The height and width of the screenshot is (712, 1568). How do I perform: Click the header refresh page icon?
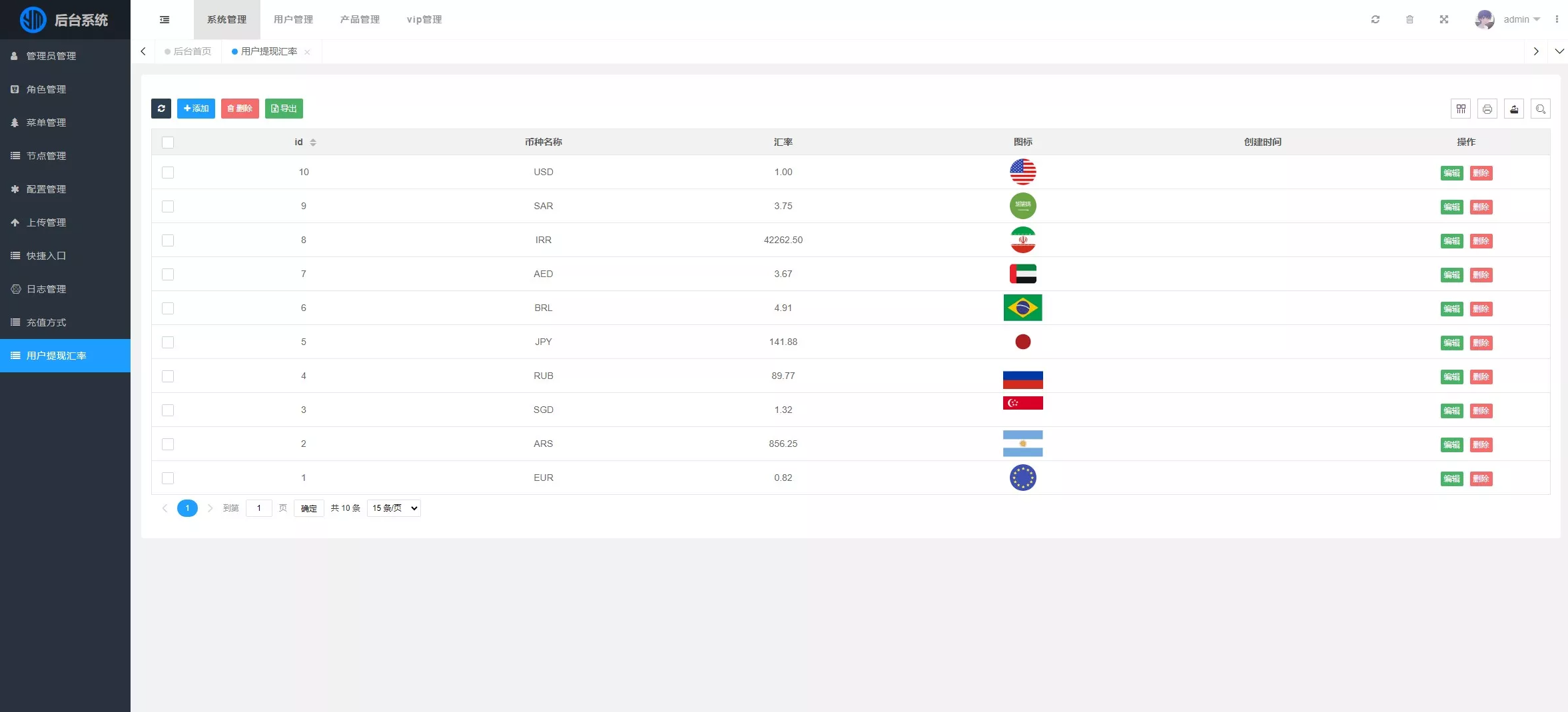tap(1375, 20)
